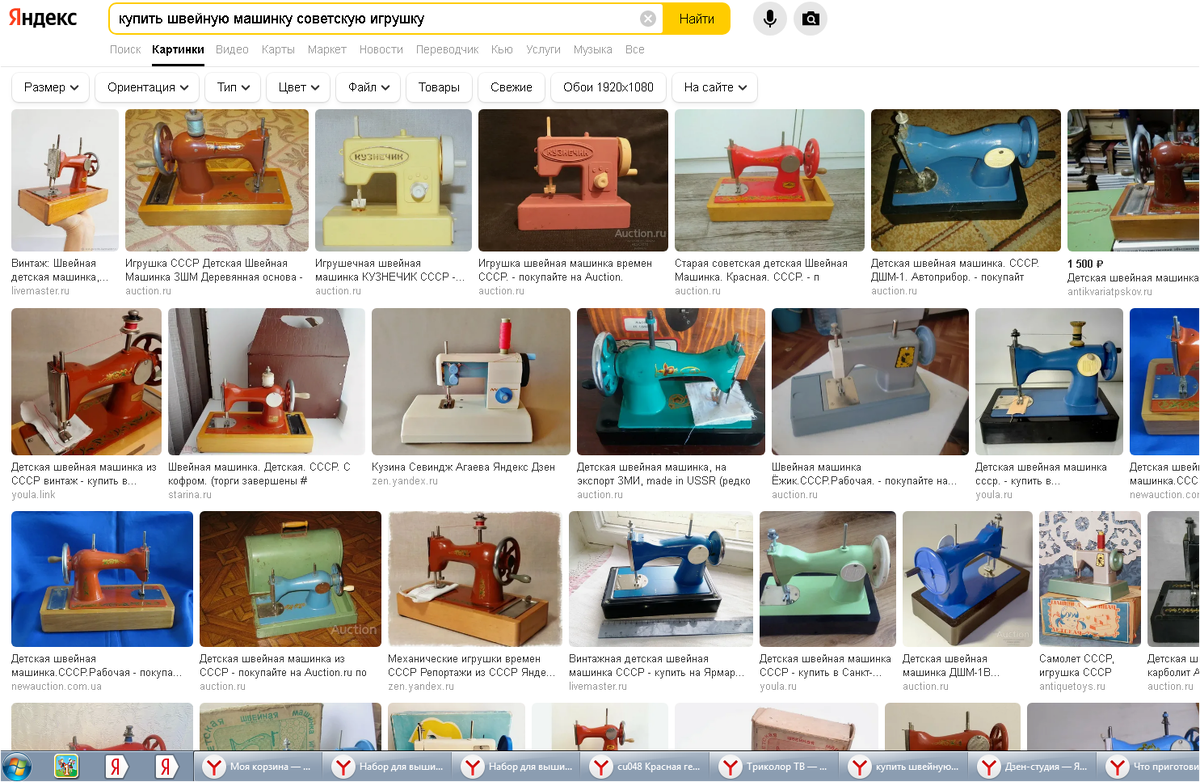Start voice search with the microphone icon
The height and width of the screenshot is (782, 1200).
770,19
